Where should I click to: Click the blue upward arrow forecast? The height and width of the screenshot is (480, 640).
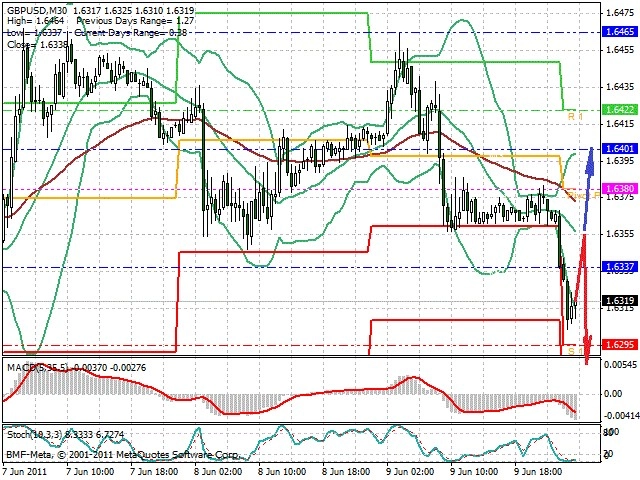pos(588,190)
